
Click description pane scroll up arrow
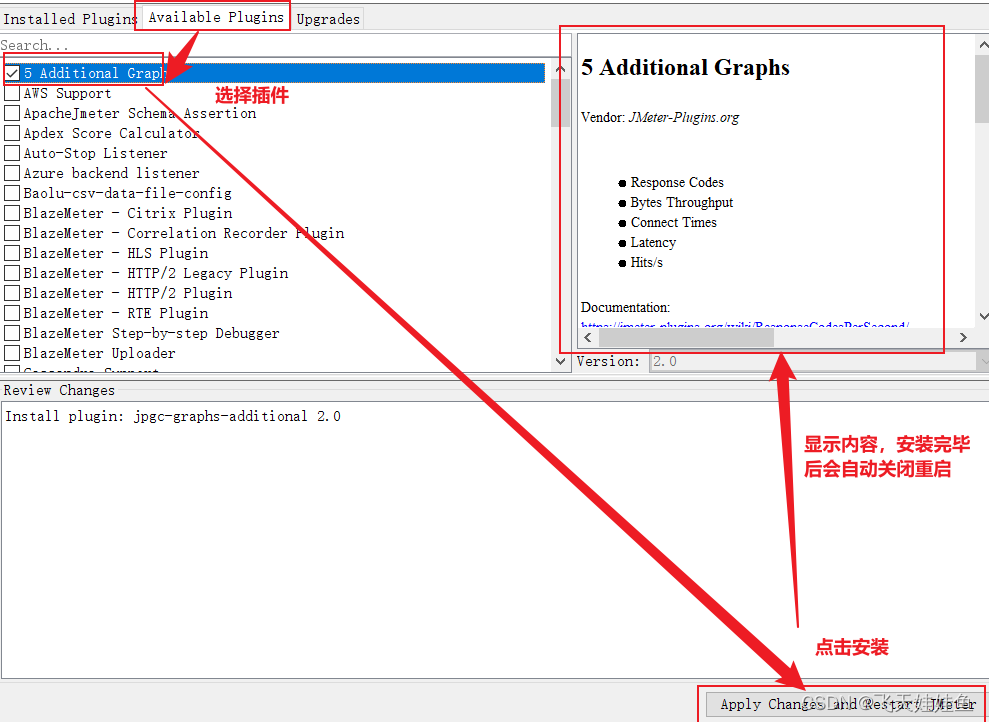tap(983, 45)
